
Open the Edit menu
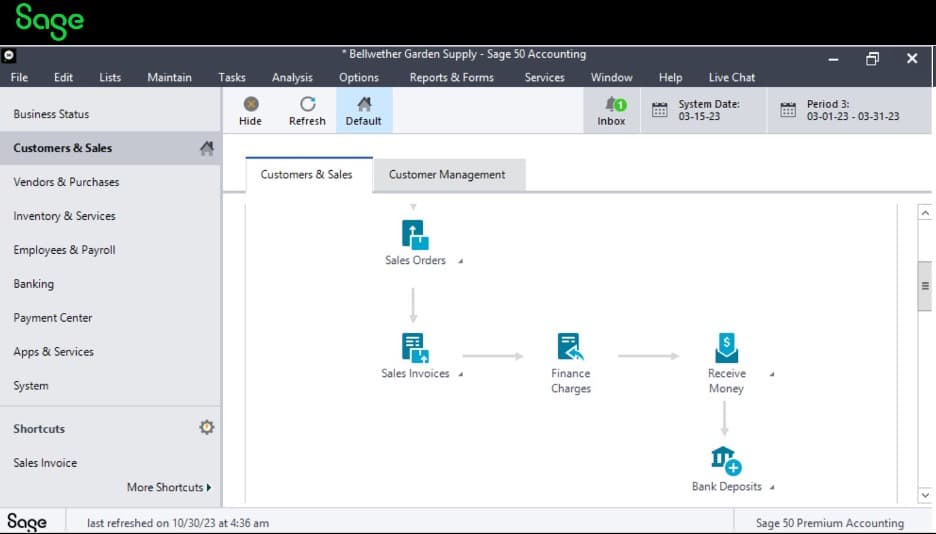tap(63, 78)
